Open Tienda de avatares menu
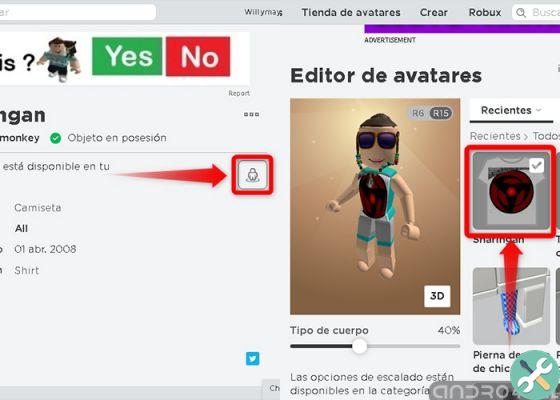 pyautogui.click(x=351, y=12)
